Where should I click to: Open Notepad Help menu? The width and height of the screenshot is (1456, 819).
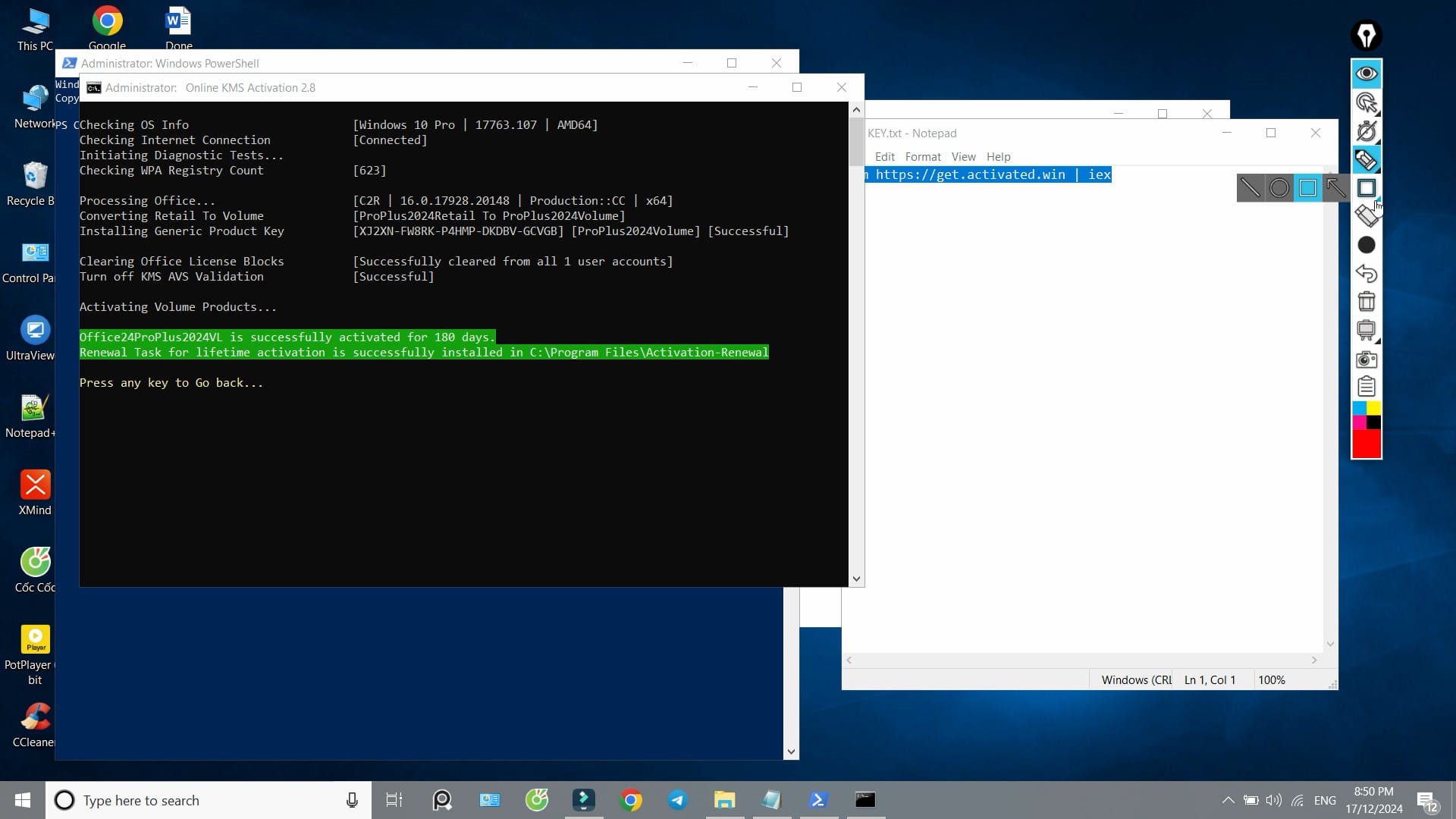(998, 156)
